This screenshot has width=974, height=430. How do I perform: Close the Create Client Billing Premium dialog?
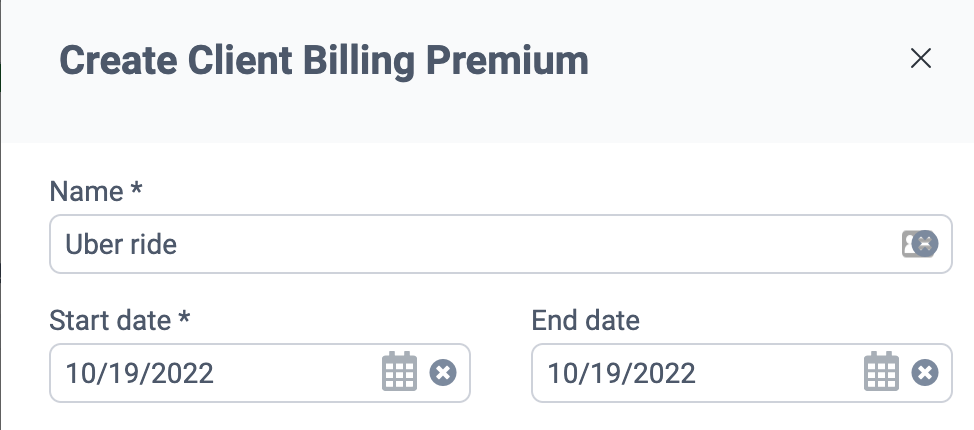coord(920,59)
